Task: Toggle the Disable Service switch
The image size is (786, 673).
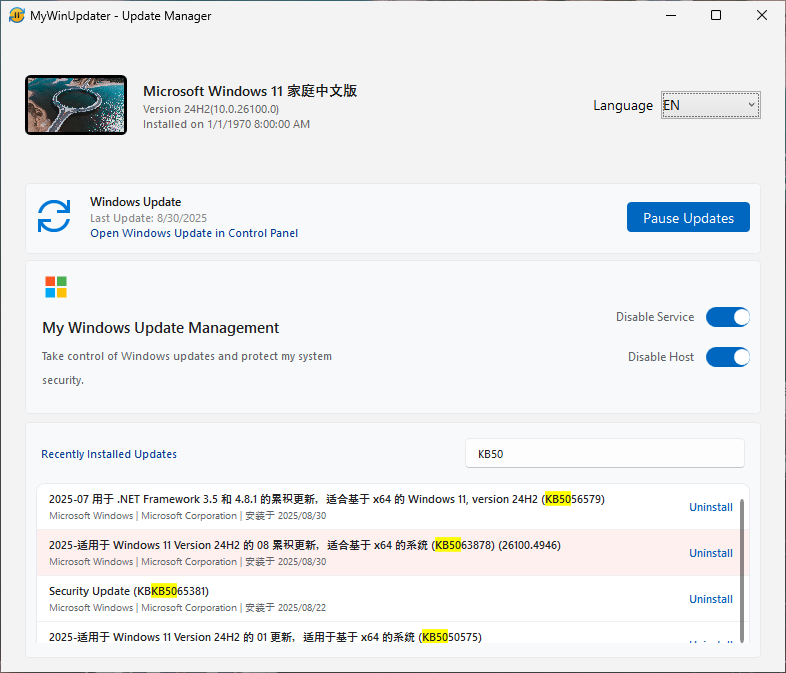Action: pos(728,317)
